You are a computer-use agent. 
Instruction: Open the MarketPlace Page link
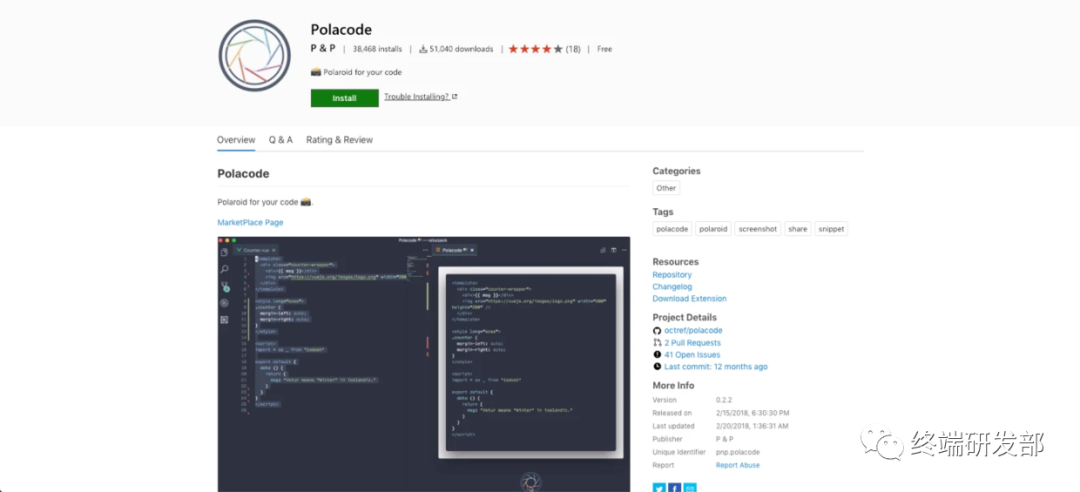[250, 222]
